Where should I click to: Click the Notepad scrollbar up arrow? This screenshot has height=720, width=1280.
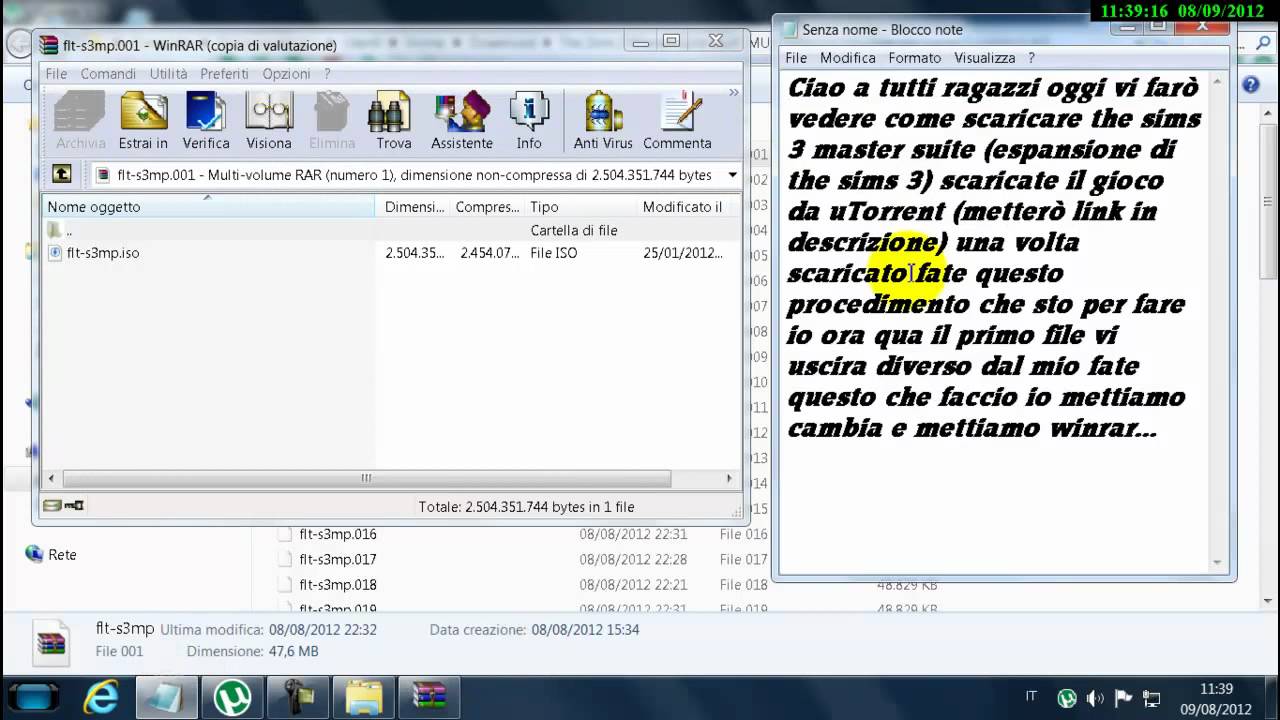1218,81
